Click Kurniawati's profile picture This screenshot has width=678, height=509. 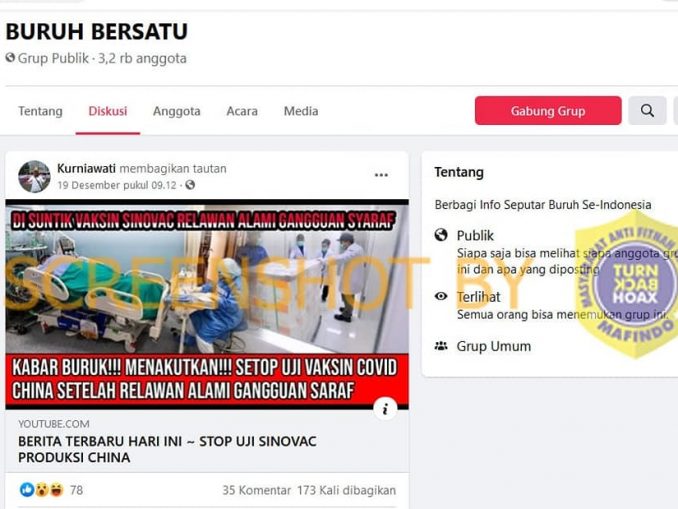(34, 176)
